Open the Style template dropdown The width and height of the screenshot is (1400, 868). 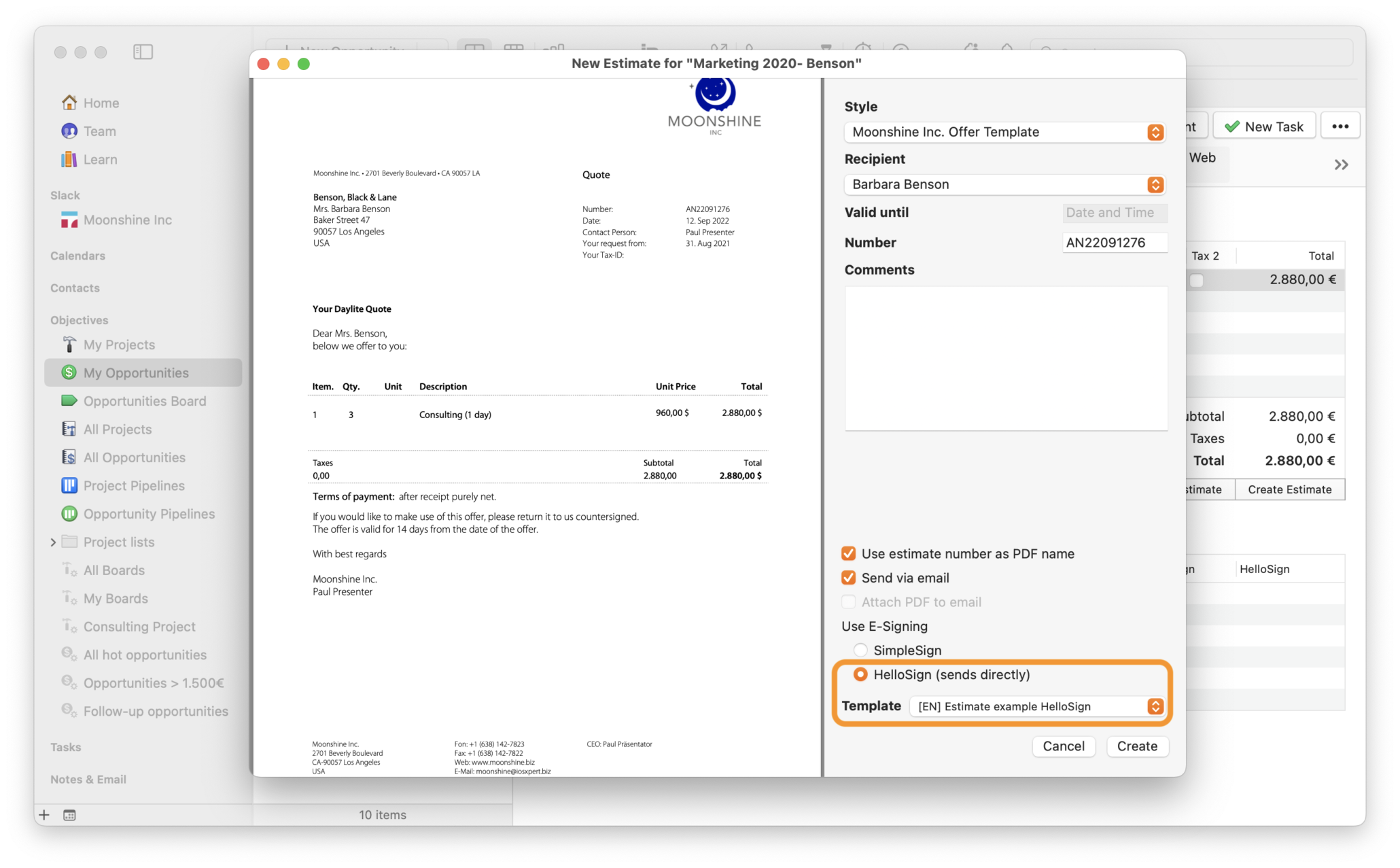pyautogui.click(x=1004, y=132)
